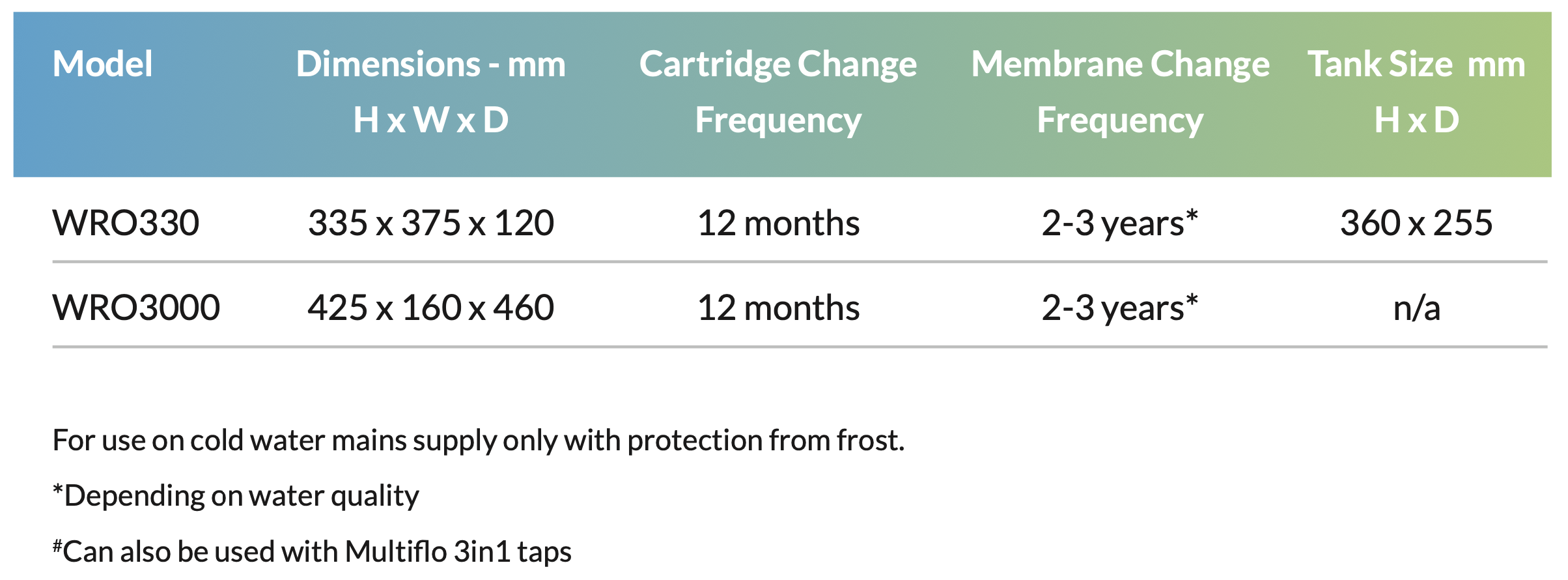
Task: Click WRO3000 12 months cartridge value
Action: [x=778, y=308]
